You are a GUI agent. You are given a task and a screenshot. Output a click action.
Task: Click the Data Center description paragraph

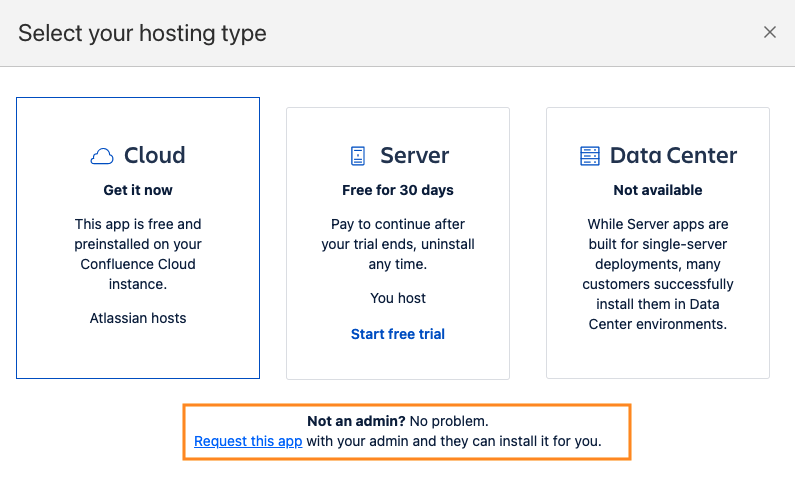pyautogui.click(x=658, y=274)
